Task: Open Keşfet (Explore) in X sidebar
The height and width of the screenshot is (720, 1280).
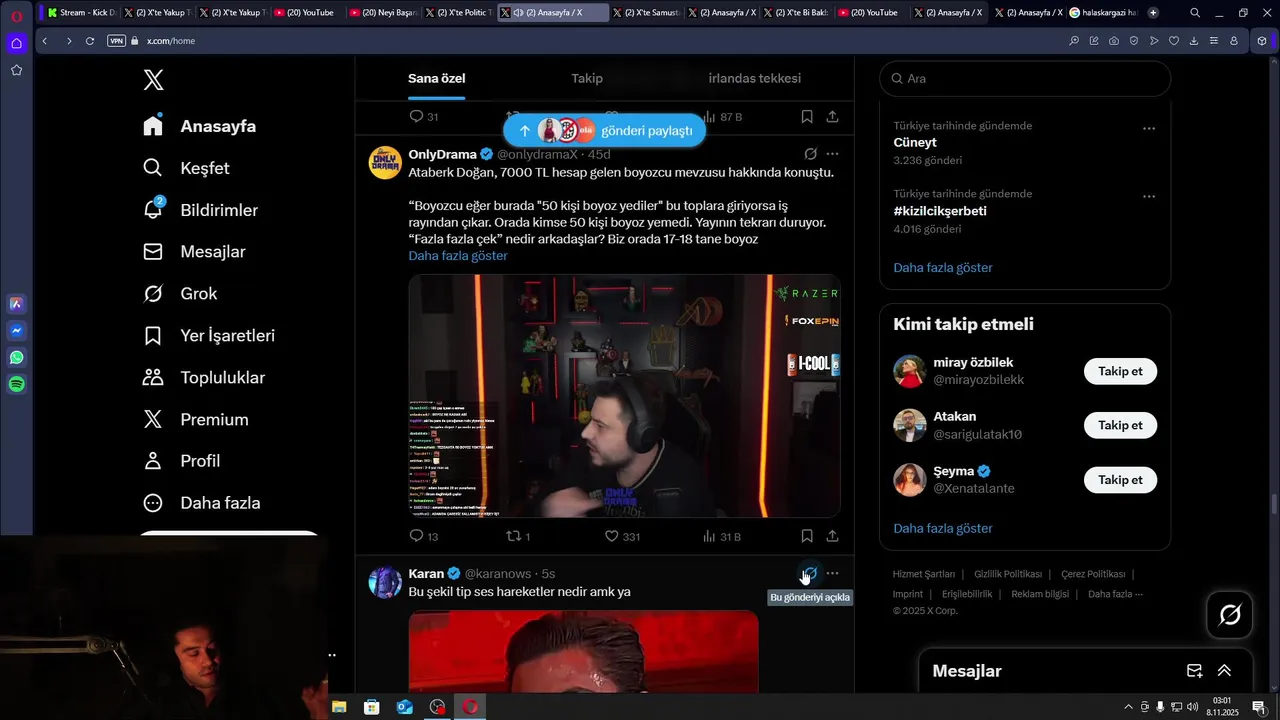Action: (186, 168)
